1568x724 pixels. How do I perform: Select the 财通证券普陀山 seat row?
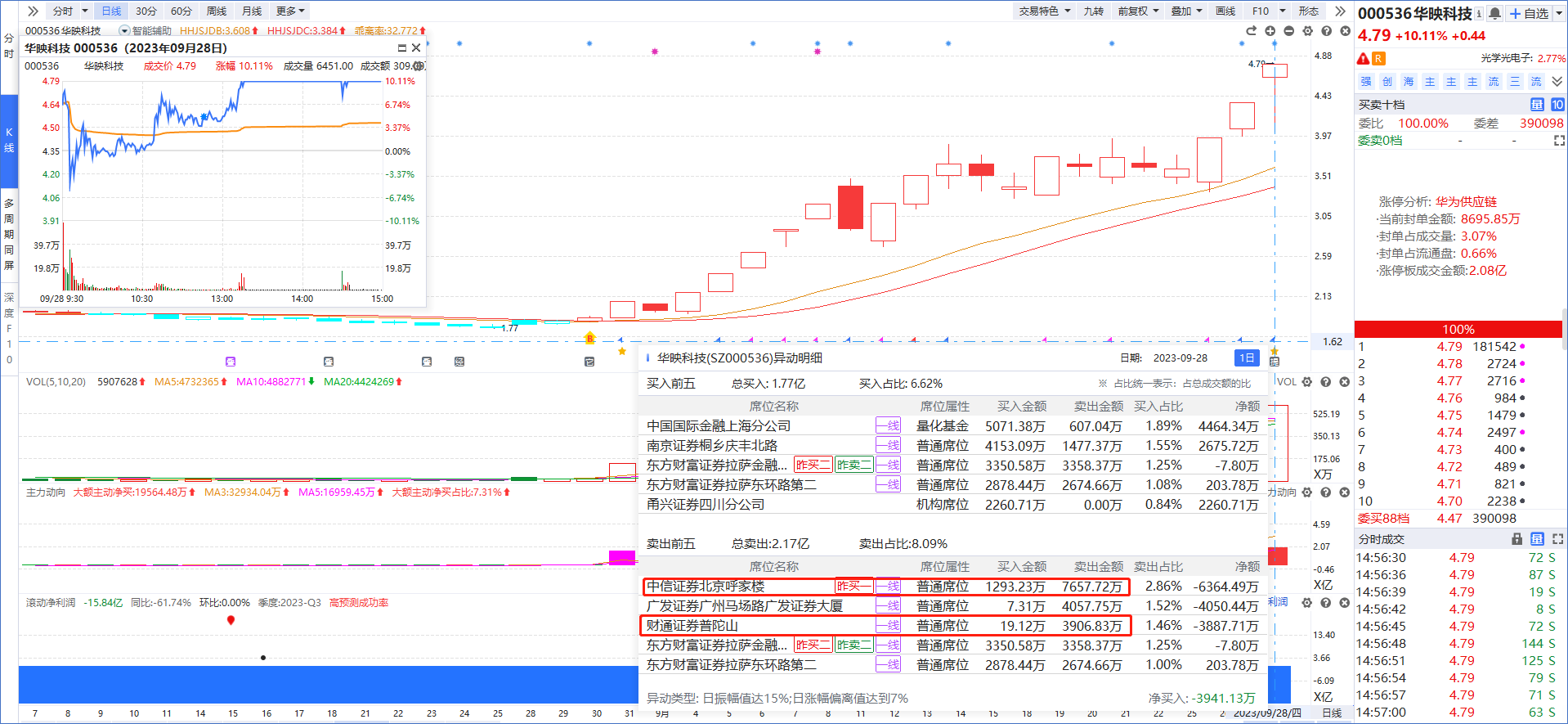point(952,626)
